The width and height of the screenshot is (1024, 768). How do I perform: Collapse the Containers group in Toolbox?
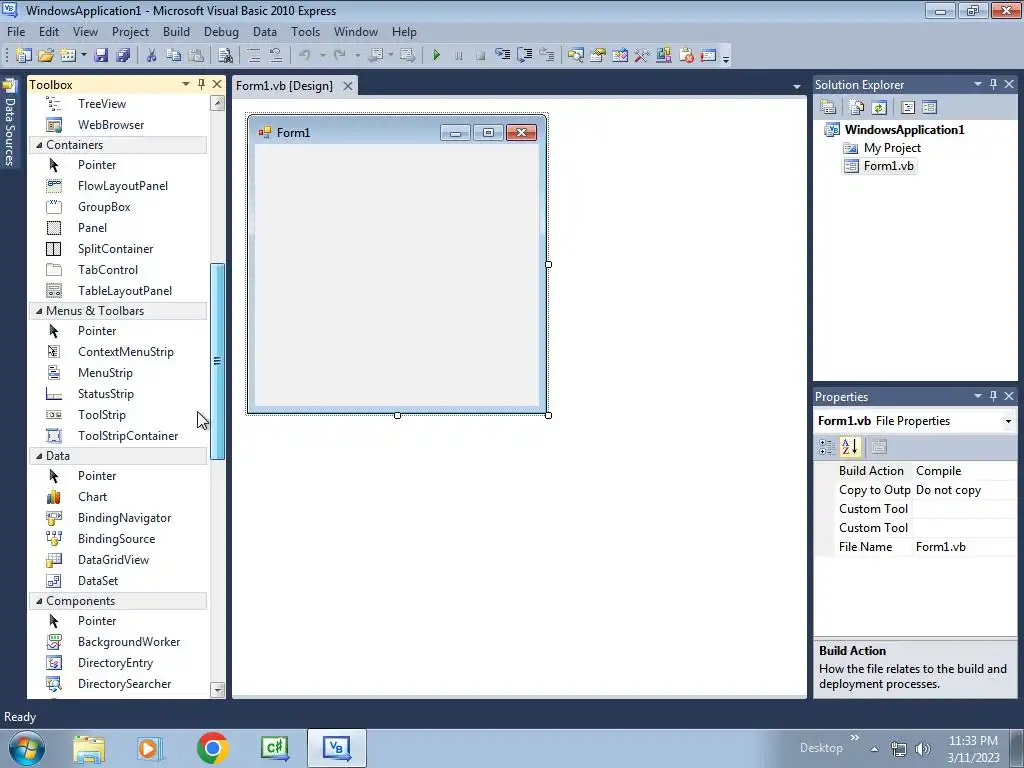pos(39,145)
